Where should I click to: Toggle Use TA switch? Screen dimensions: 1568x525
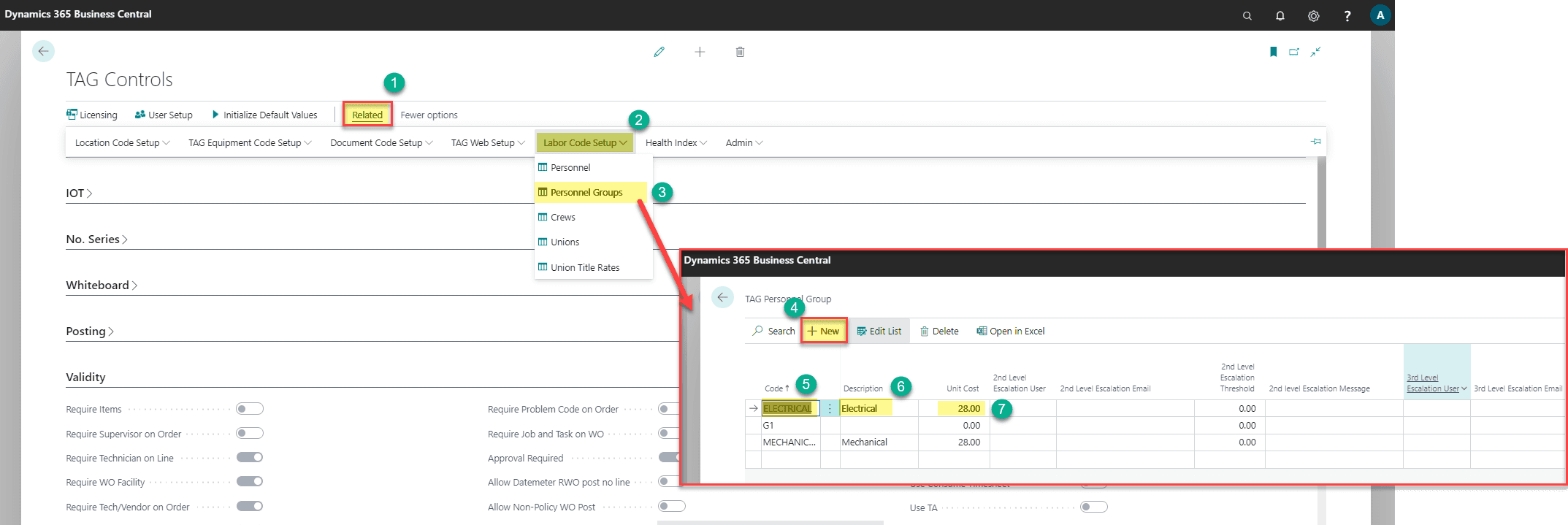coord(1094,507)
